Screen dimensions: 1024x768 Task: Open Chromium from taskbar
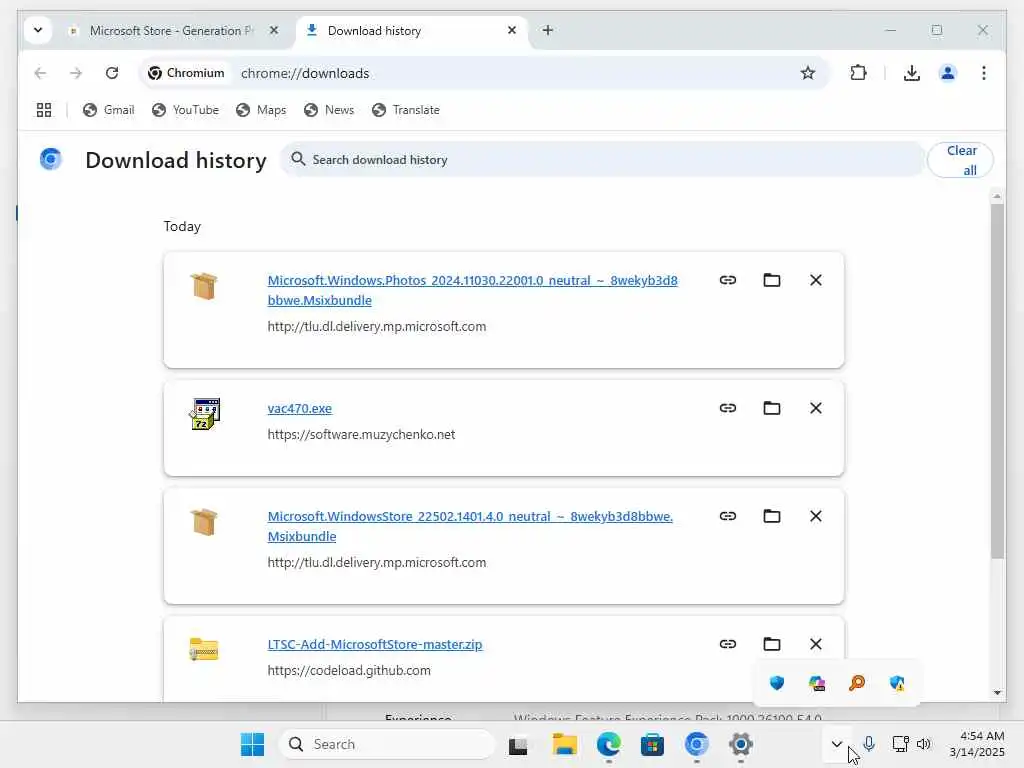(x=697, y=744)
